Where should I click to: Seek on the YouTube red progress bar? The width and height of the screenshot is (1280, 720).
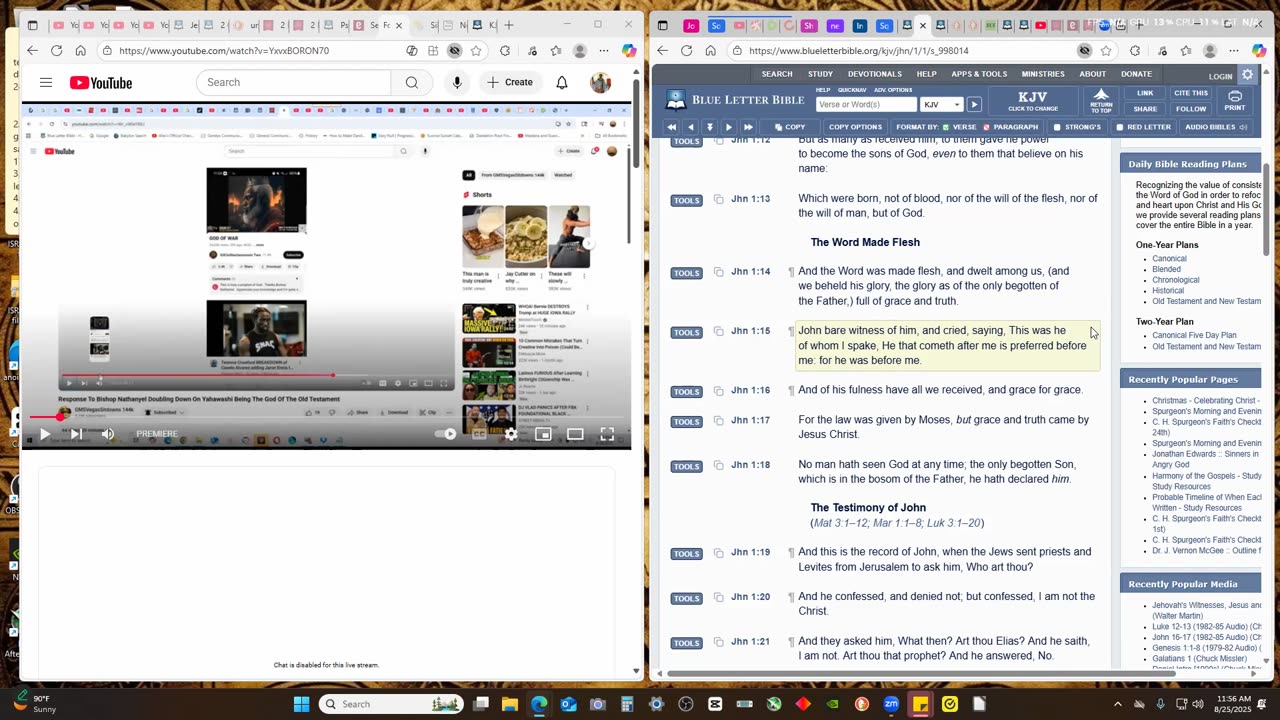[x=326, y=417]
